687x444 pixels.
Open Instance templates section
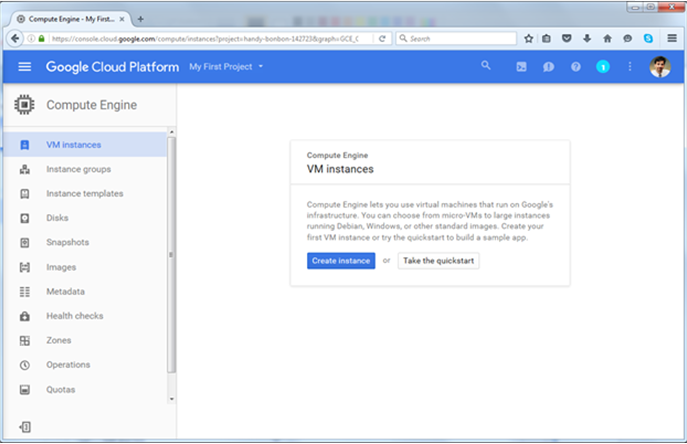[x=85, y=193]
